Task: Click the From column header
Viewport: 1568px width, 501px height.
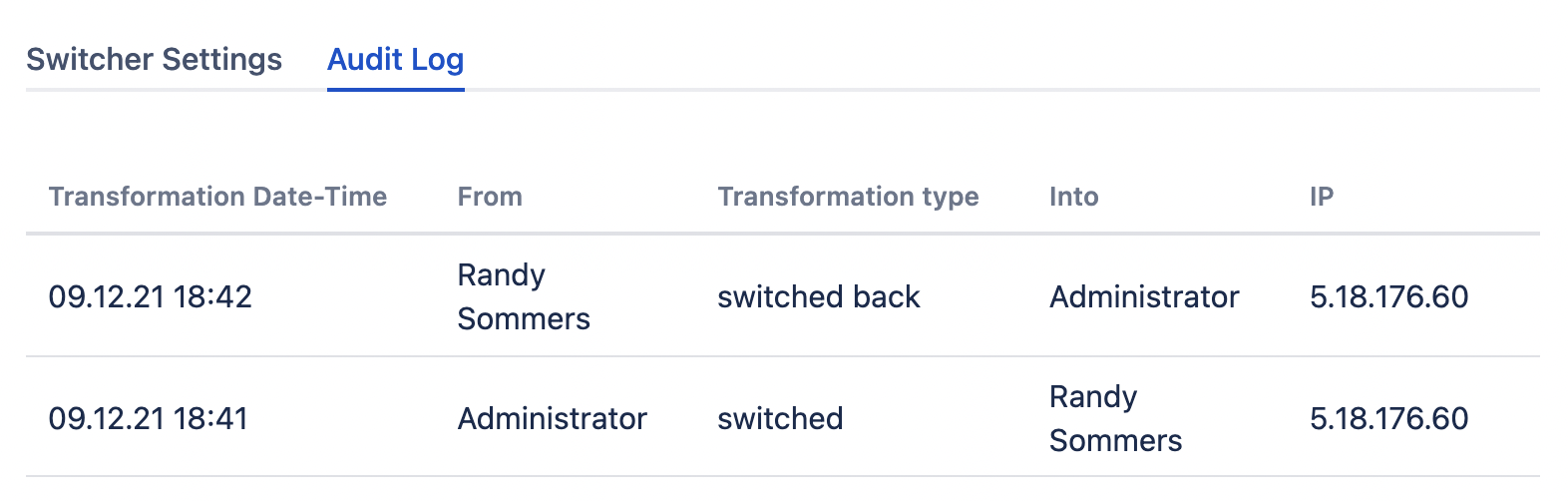Action: tap(490, 197)
